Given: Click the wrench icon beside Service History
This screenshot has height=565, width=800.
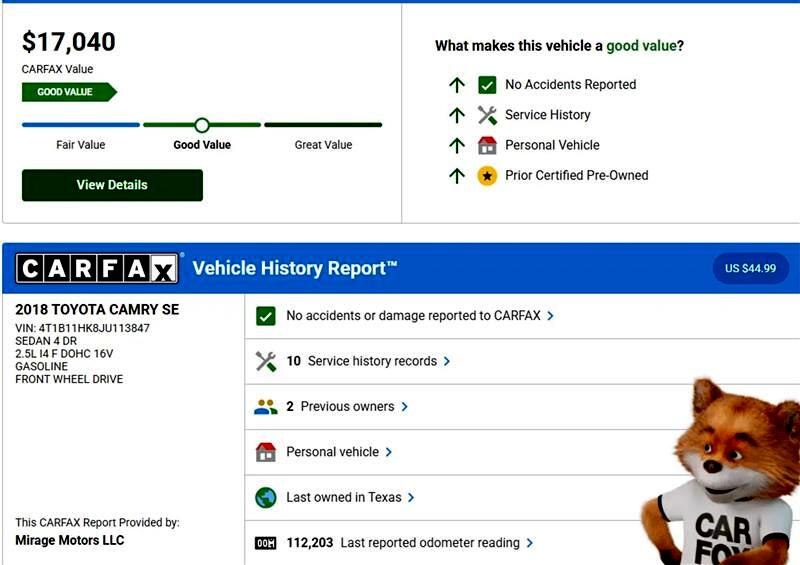Looking at the screenshot, I should pos(487,115).
